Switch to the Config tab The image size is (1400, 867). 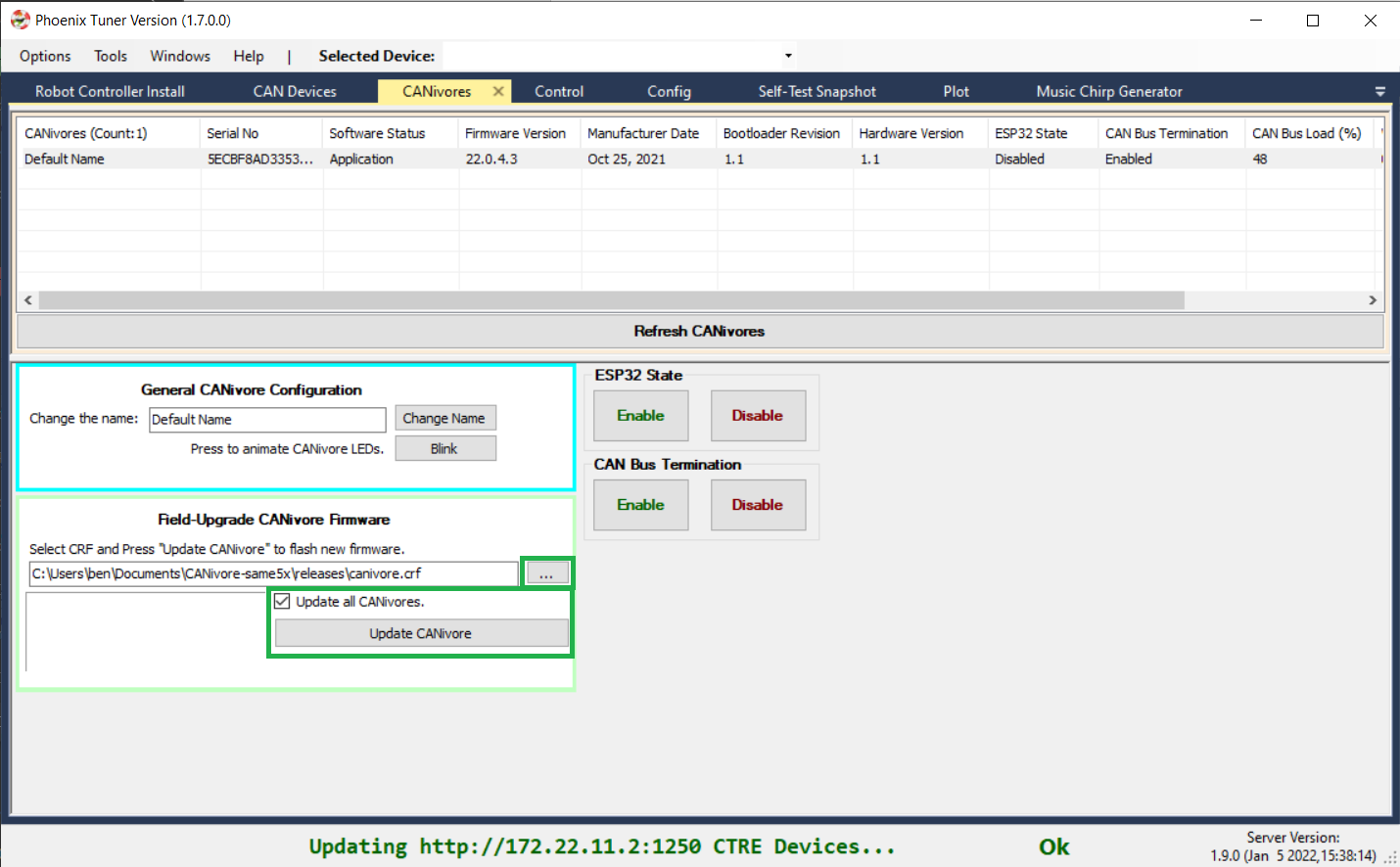669,91
